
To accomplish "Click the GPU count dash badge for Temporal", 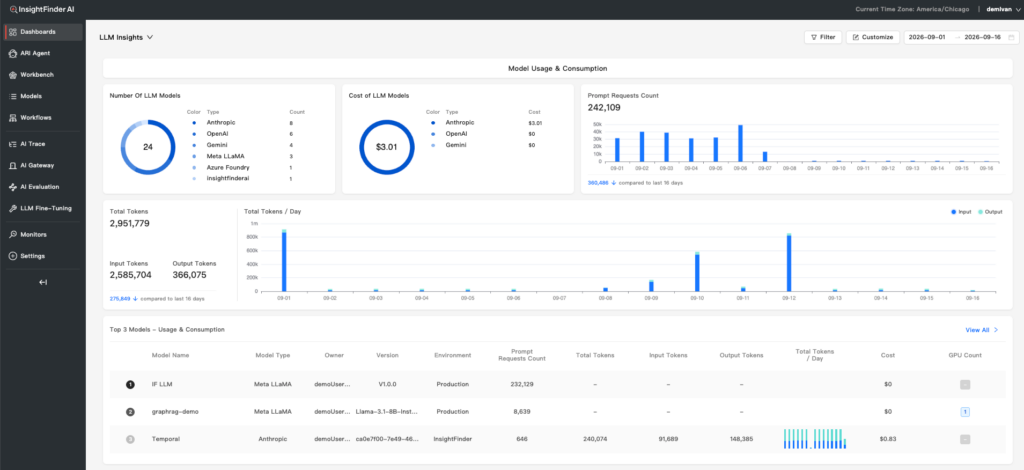I will [965, 439].
